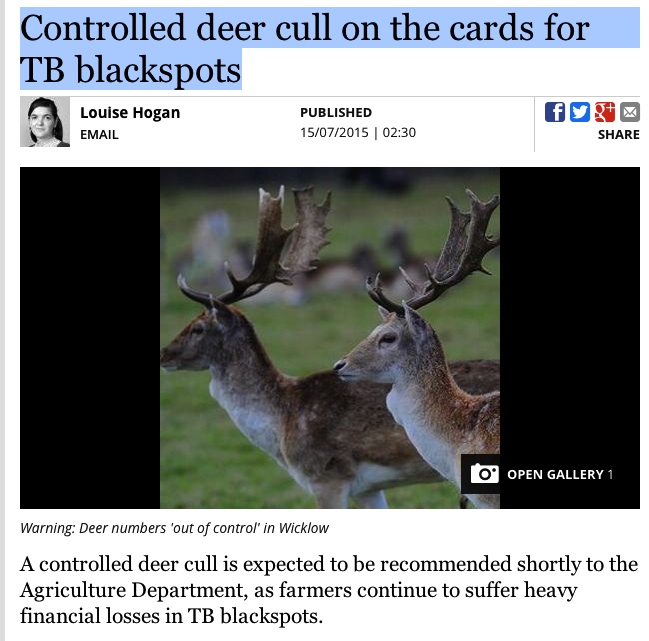This screenshot has width=649, height=641.
Task: Click the SHARE label
Action: pyautogui.click(x=618, y=134)
